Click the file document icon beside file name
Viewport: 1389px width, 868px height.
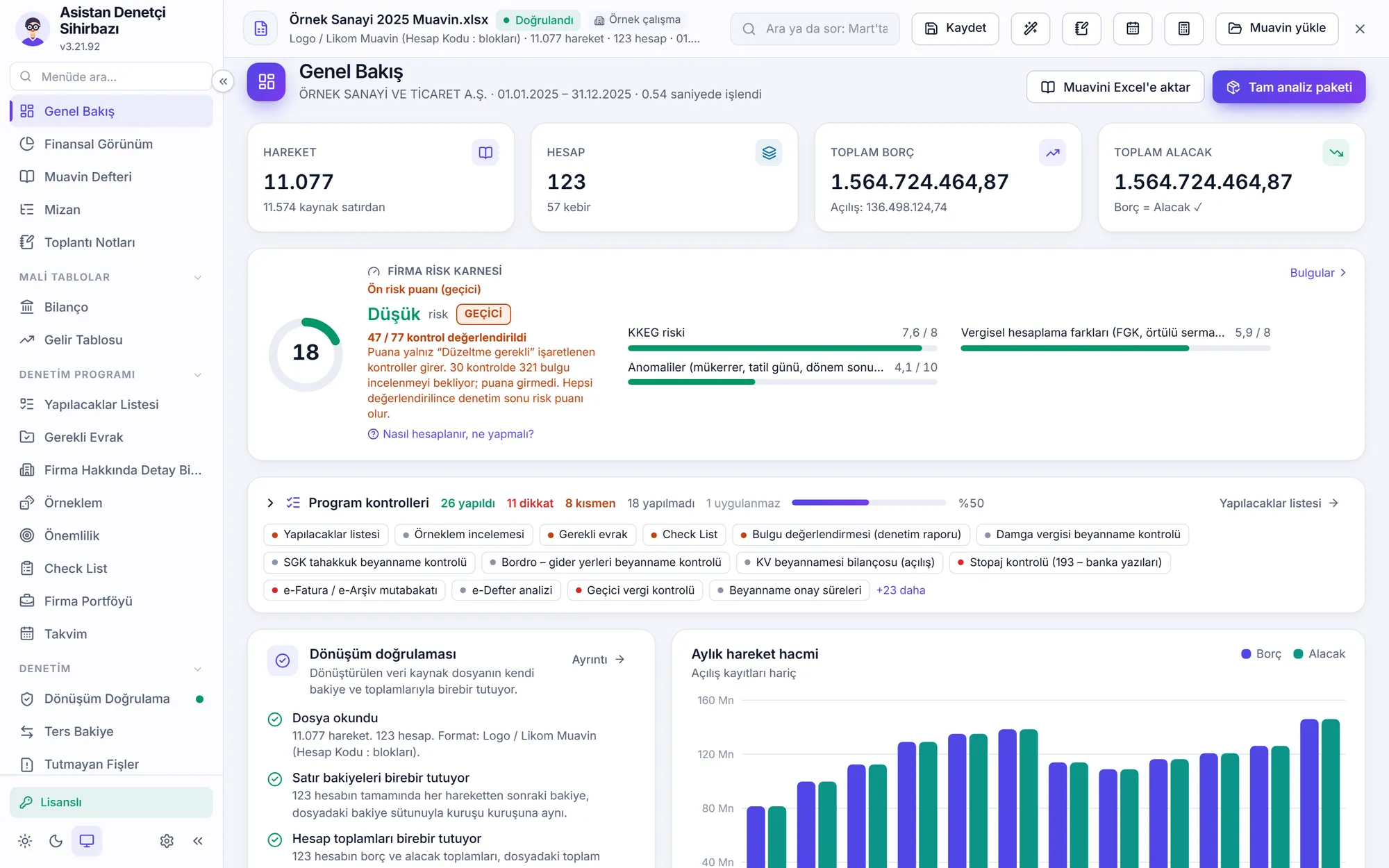[x=261, y=28]
